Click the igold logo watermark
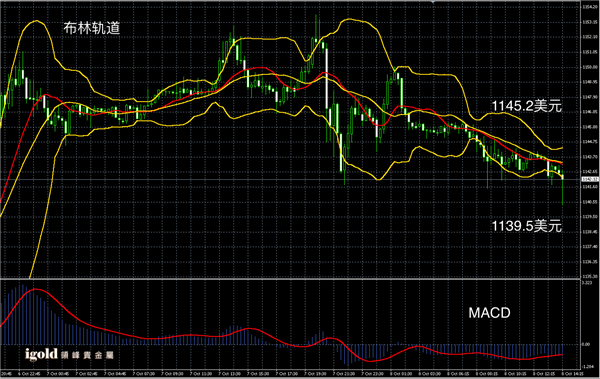The image size is (600, 379). [41, 354]
